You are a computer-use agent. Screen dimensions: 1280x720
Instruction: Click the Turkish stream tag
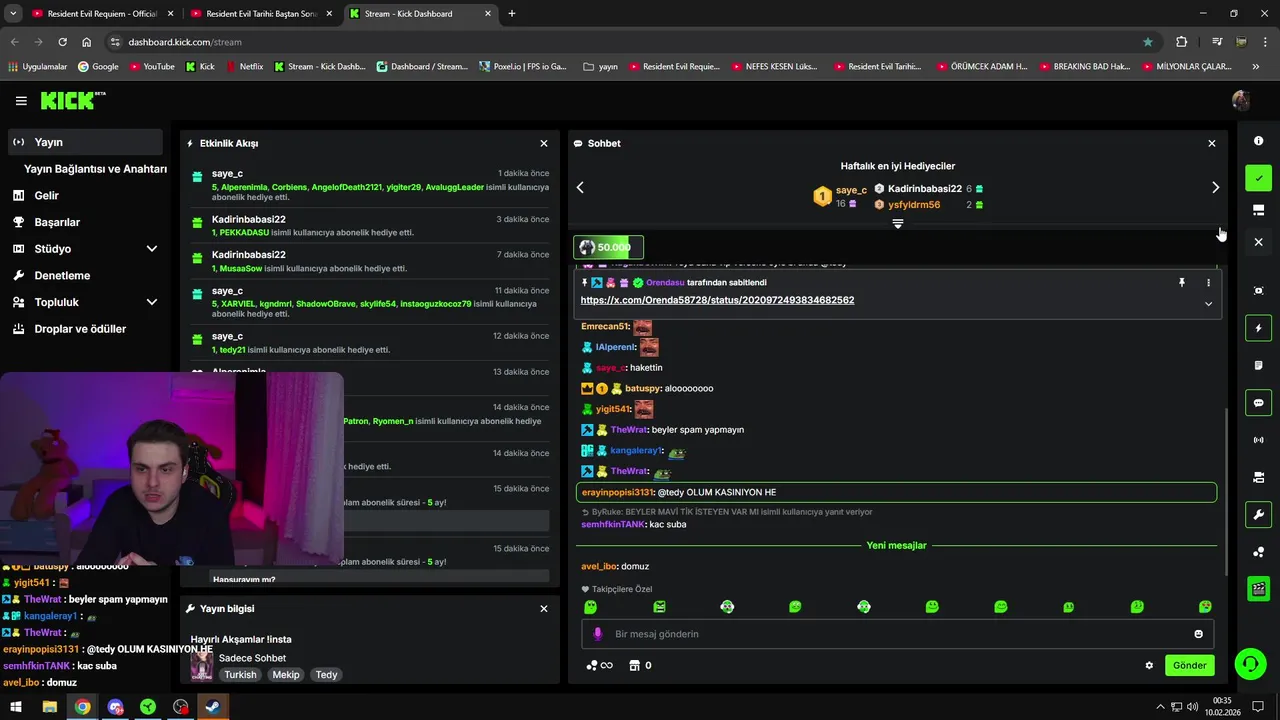pos(240,675)
